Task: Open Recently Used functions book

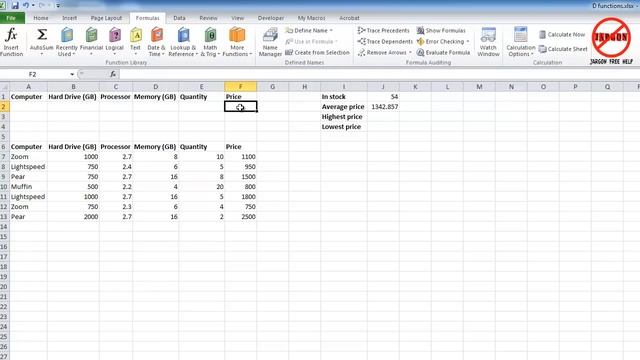Action: (67, 42)
